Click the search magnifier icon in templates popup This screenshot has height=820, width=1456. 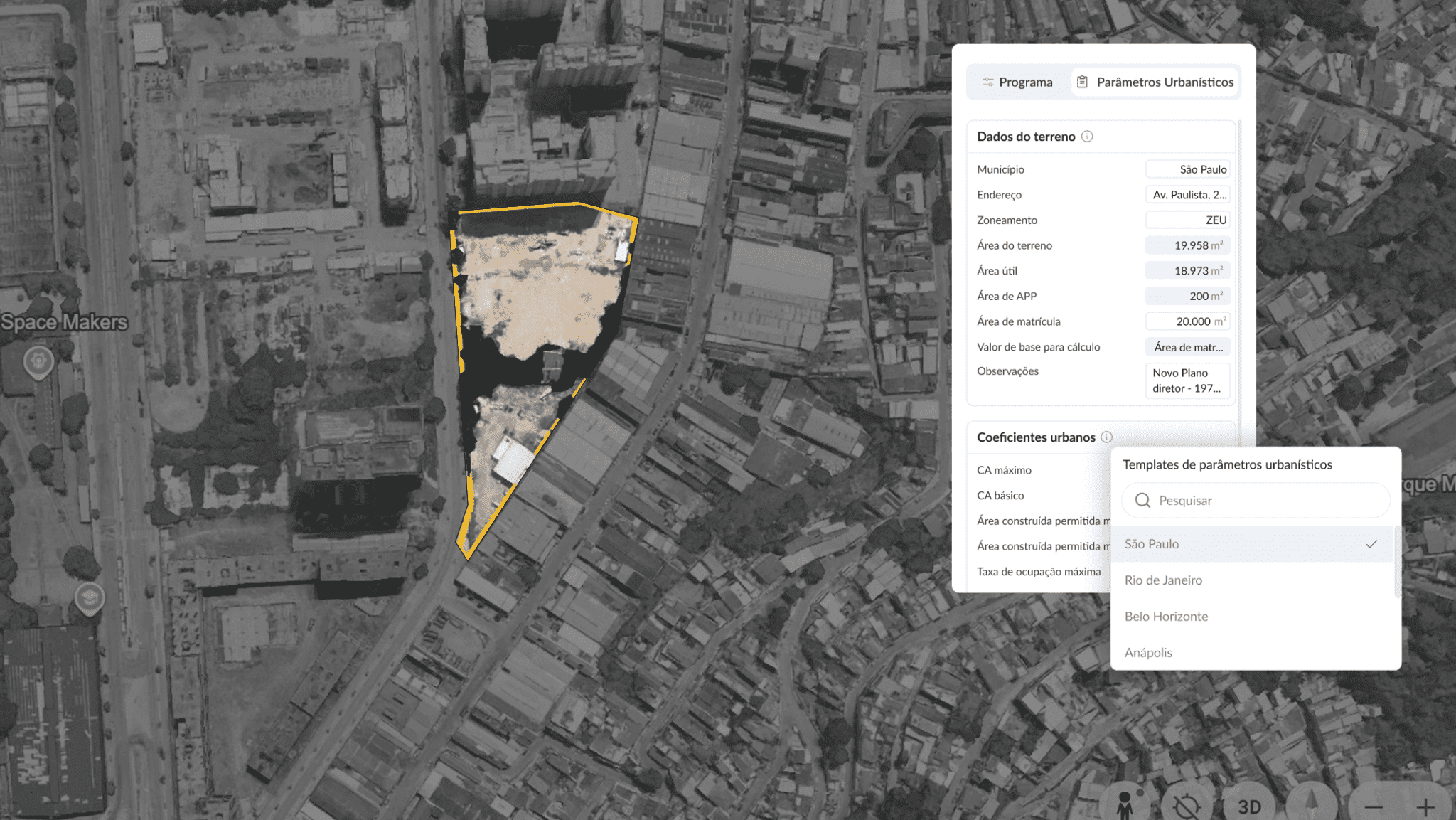click(1142, 501)
